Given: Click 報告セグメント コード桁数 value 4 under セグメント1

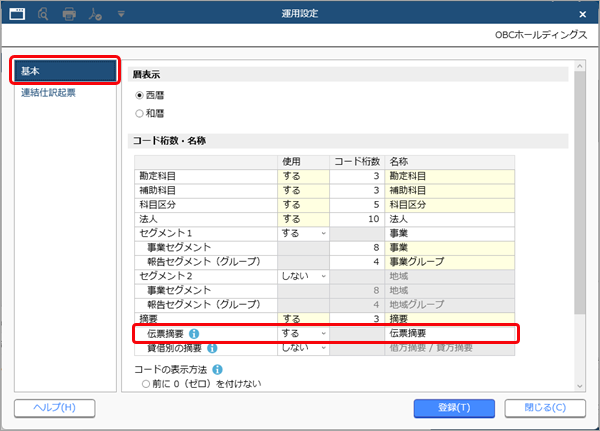Looking at the screenshot, I should click(357, 262).
